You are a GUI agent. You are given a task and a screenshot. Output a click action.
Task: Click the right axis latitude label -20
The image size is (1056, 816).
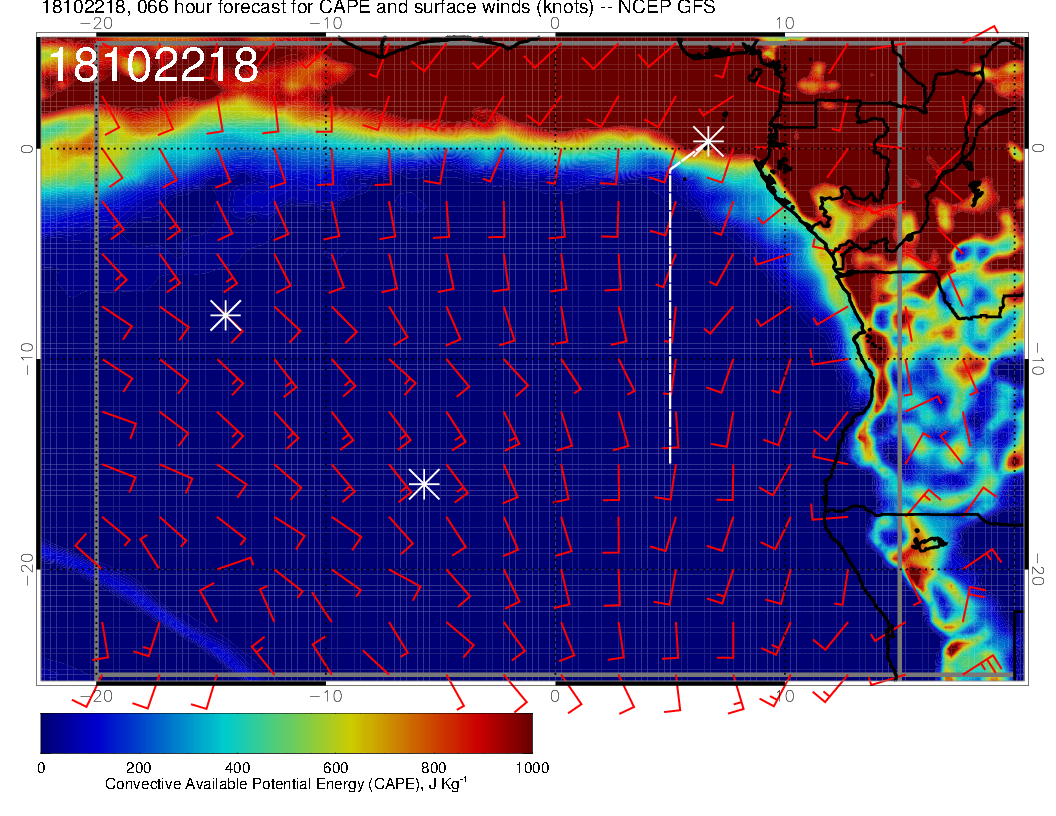[1038, 570]
